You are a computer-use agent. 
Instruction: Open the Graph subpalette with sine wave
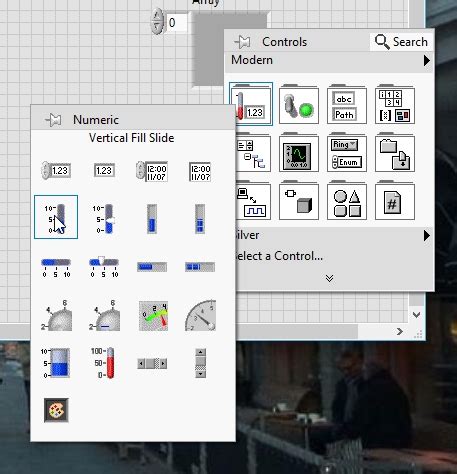click(x=299, y=153)
